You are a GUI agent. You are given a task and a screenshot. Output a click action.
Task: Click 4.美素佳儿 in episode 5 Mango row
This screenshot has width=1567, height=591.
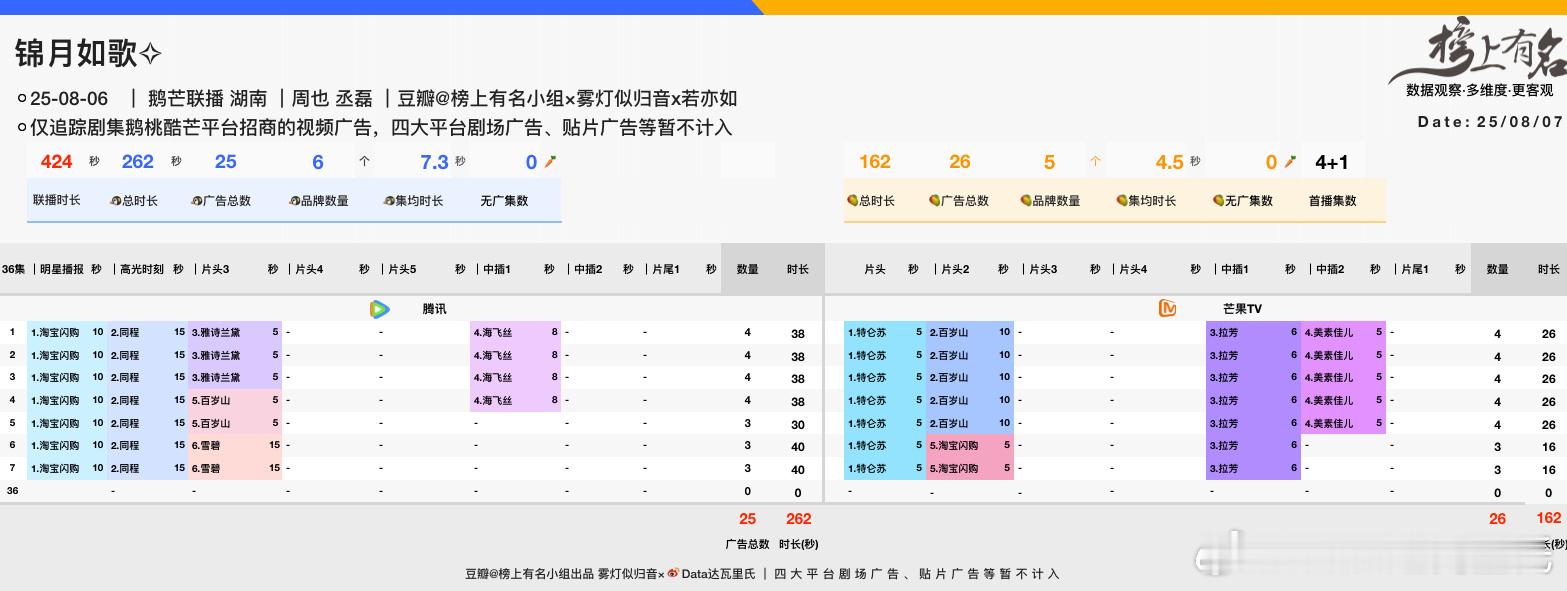1329,423
